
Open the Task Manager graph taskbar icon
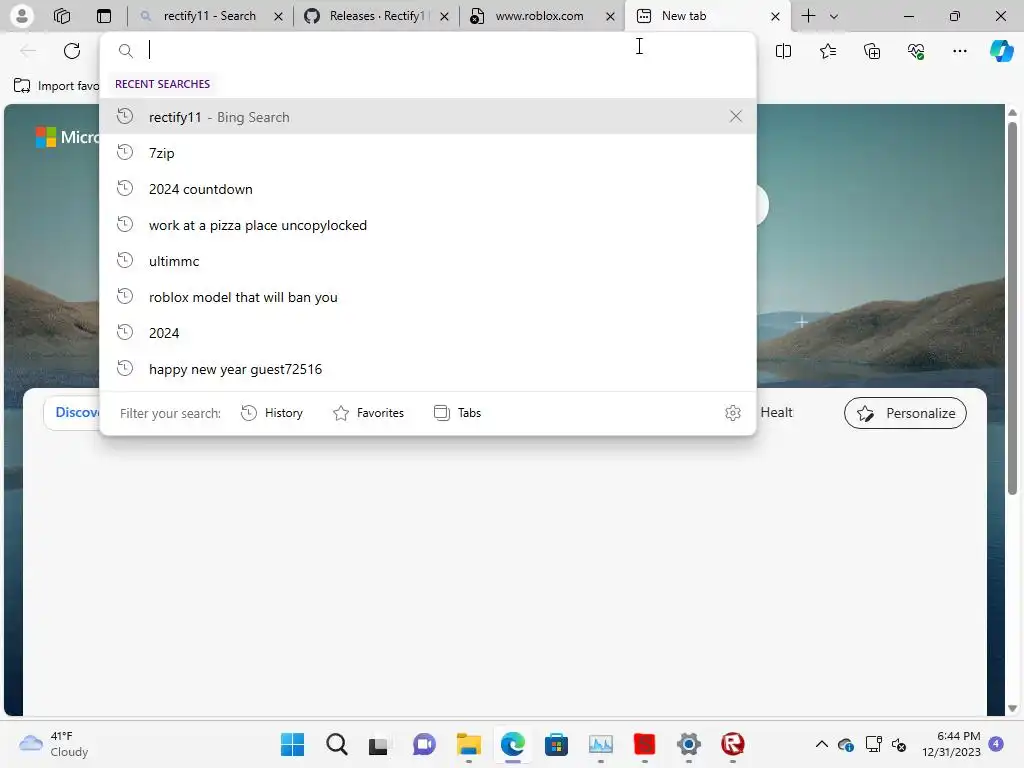point(601,744)
